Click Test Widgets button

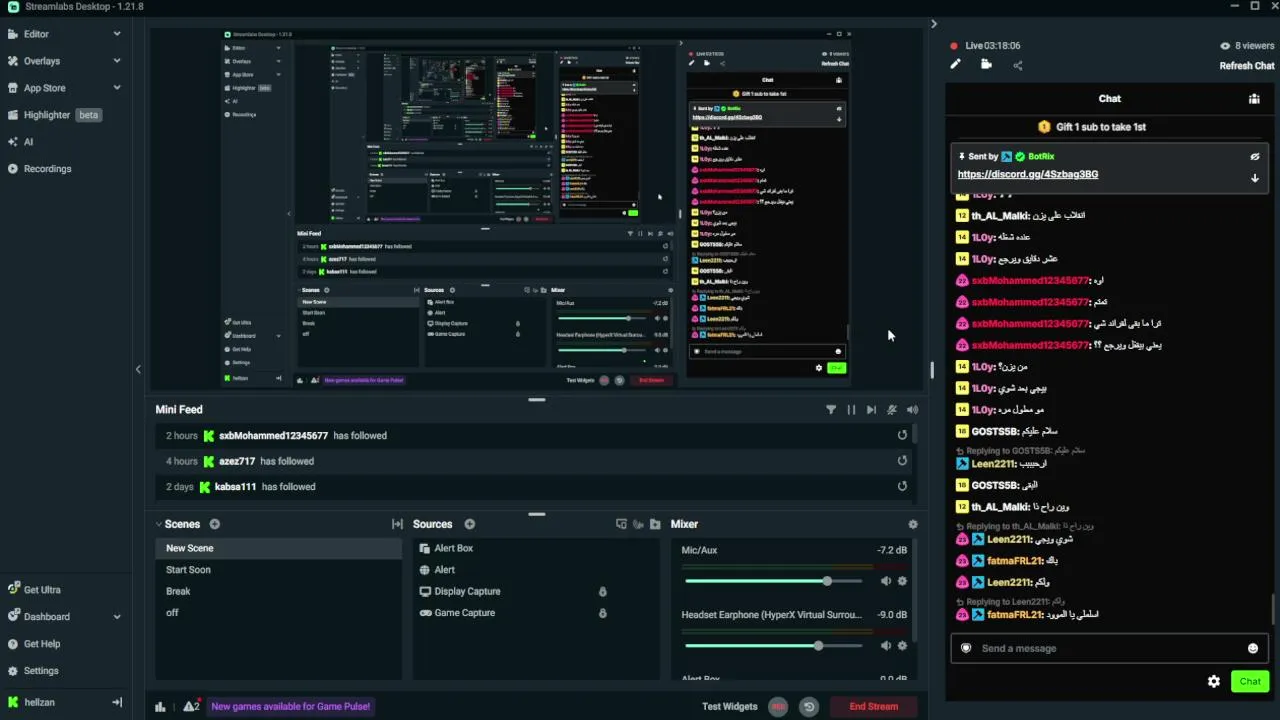pyautogui.click(x=730, y=707)
